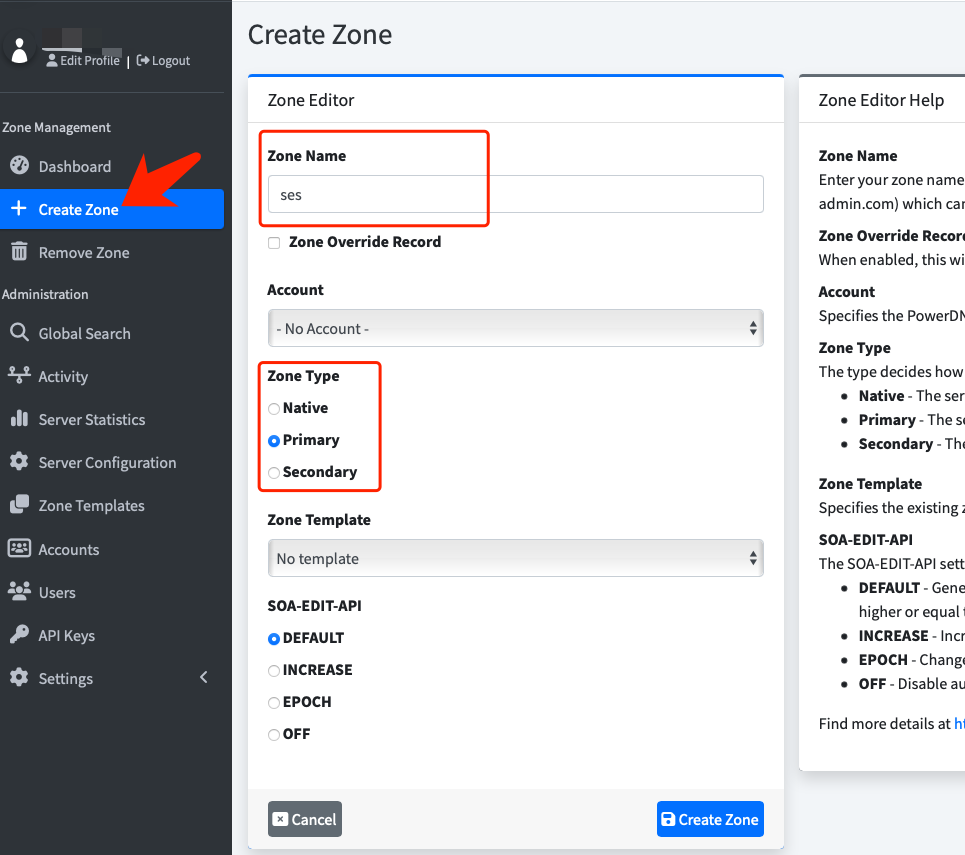
Task: Click the Dashboard palette icon
Action: pos(19,166)
